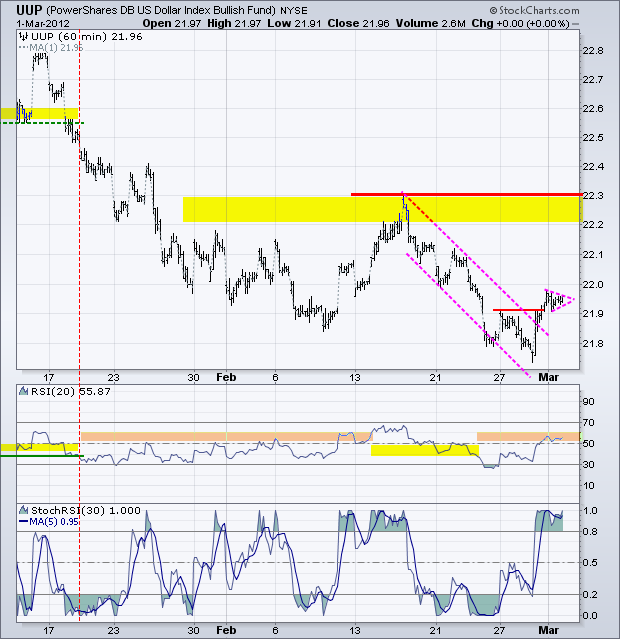Click Mar on the price panel date axis
Image resolution: width=620 pixels, height=639 pixels.
coord(548,377)
